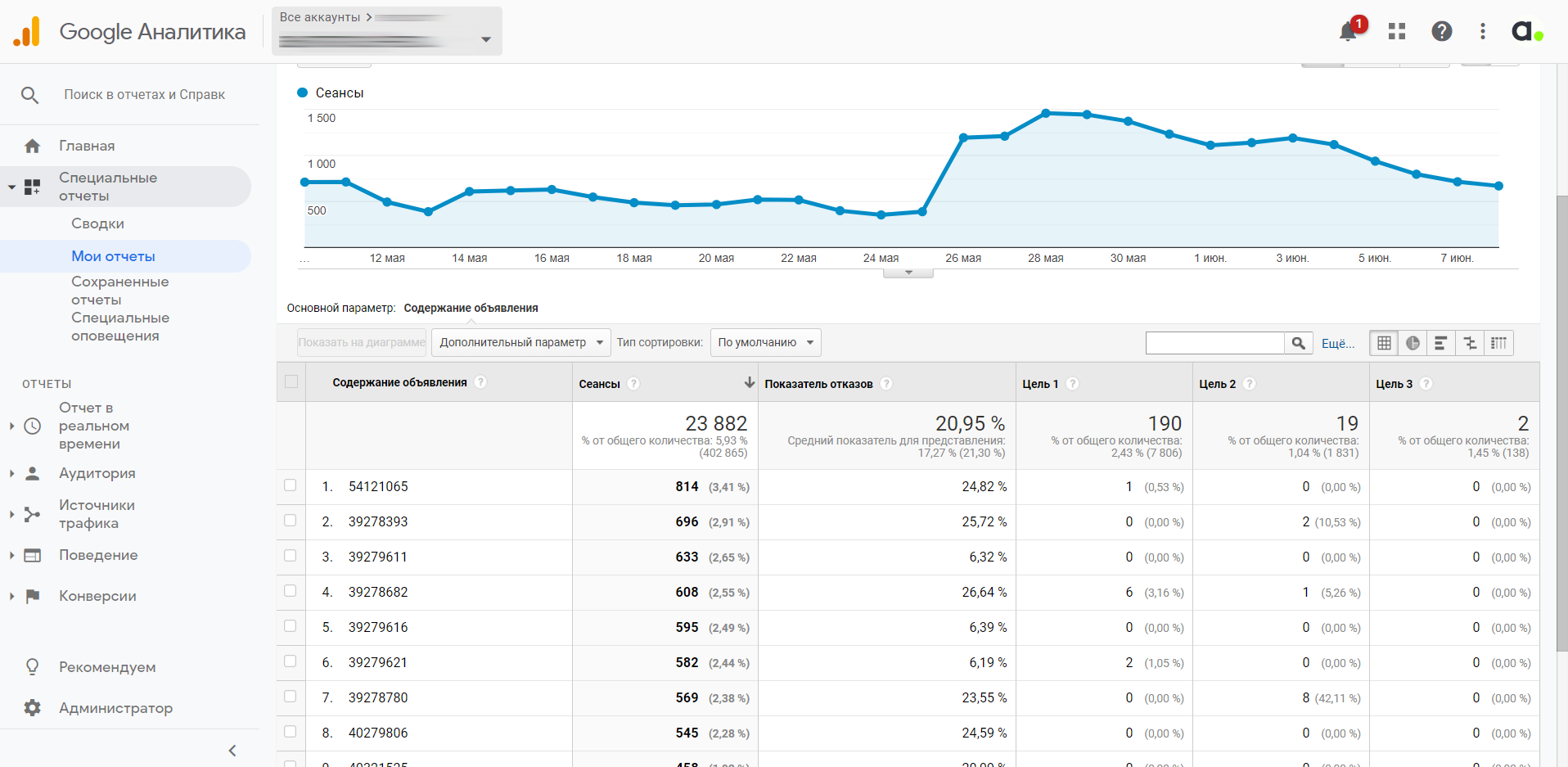The image size is (1568, 767).
Task: Open Дополнительный параметр dropdown
Action: point(520,342)
